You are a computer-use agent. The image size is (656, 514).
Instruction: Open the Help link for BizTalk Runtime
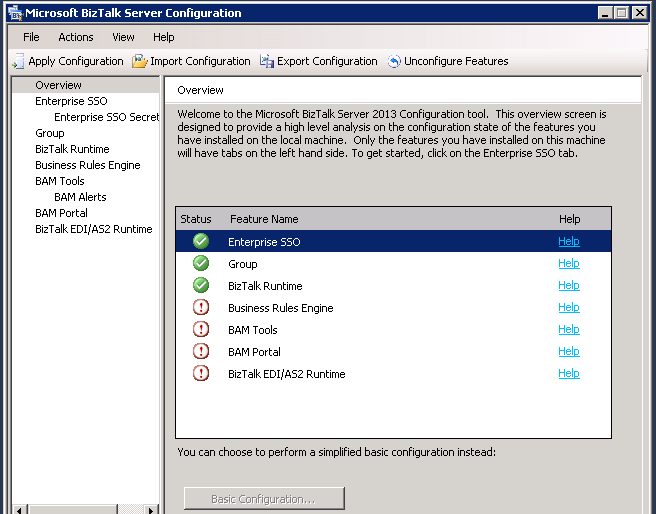click(x=569, y=286)
